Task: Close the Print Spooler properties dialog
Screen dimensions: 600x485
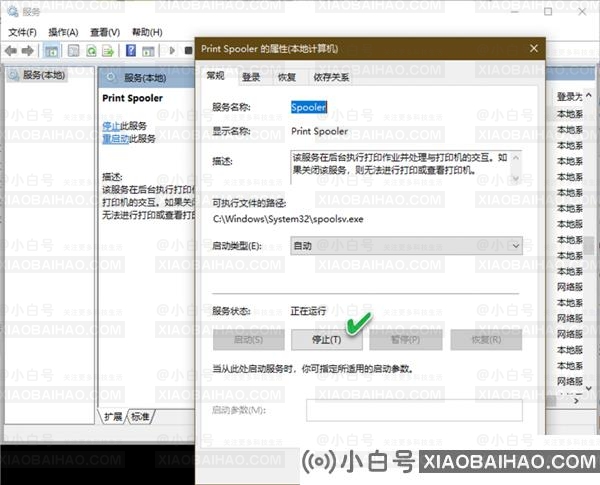Action: coord(534,49)
